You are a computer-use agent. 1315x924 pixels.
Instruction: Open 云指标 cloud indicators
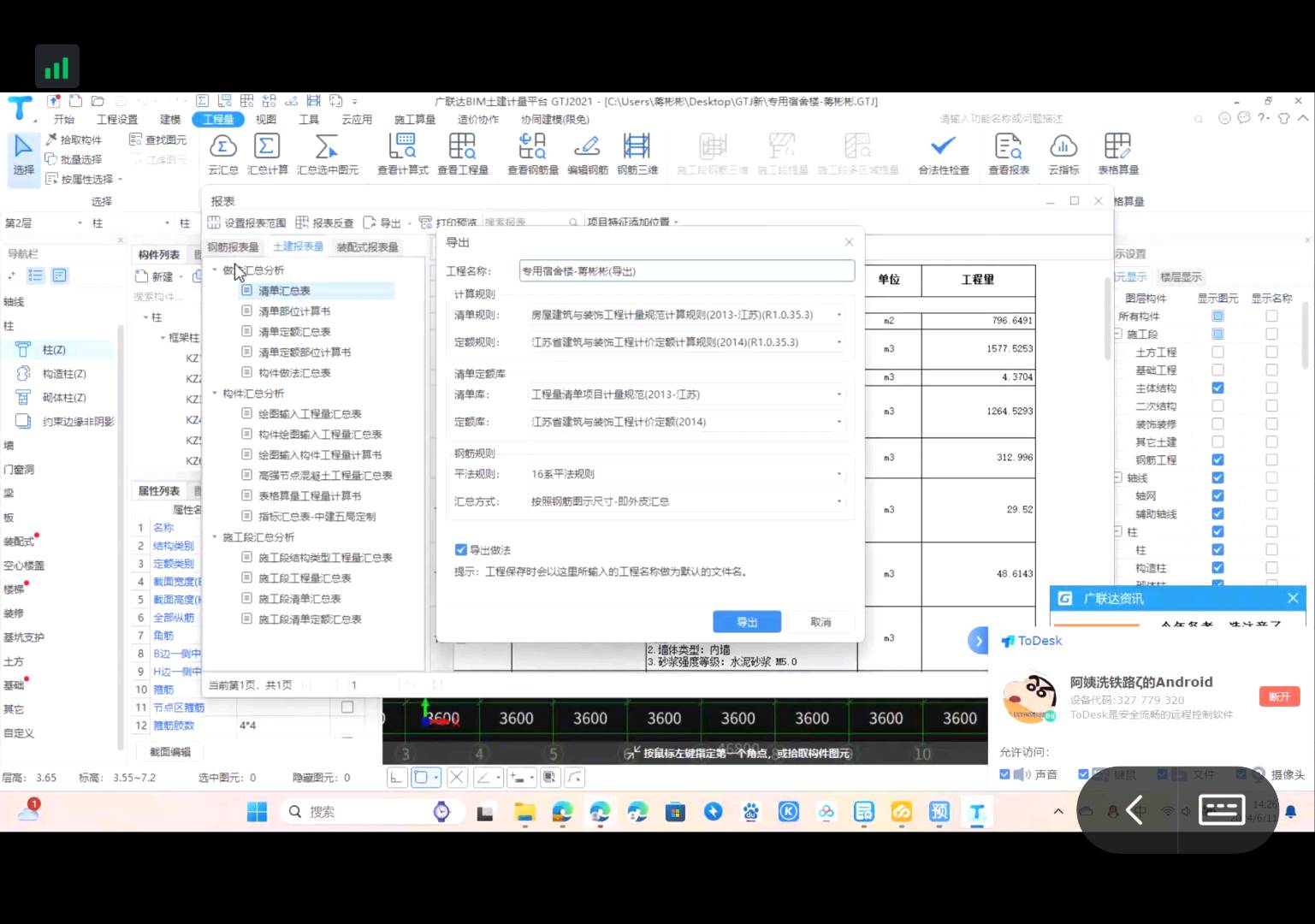(x=1063, y=154)
